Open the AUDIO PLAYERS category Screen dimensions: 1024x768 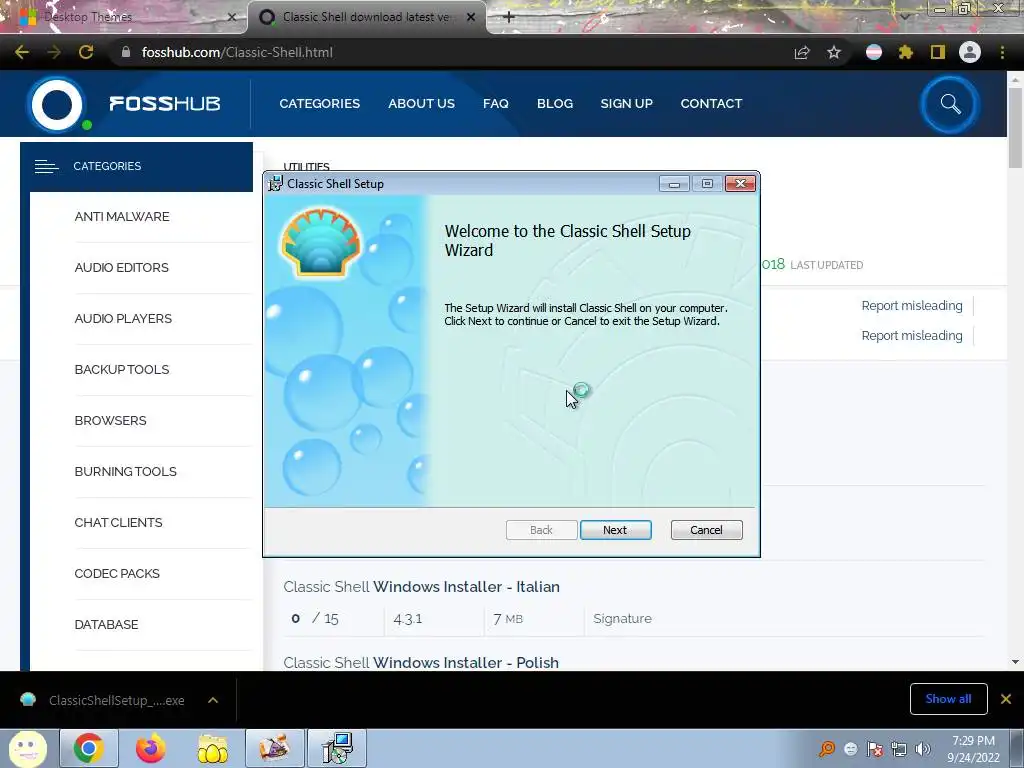click(x=123, y=319)
